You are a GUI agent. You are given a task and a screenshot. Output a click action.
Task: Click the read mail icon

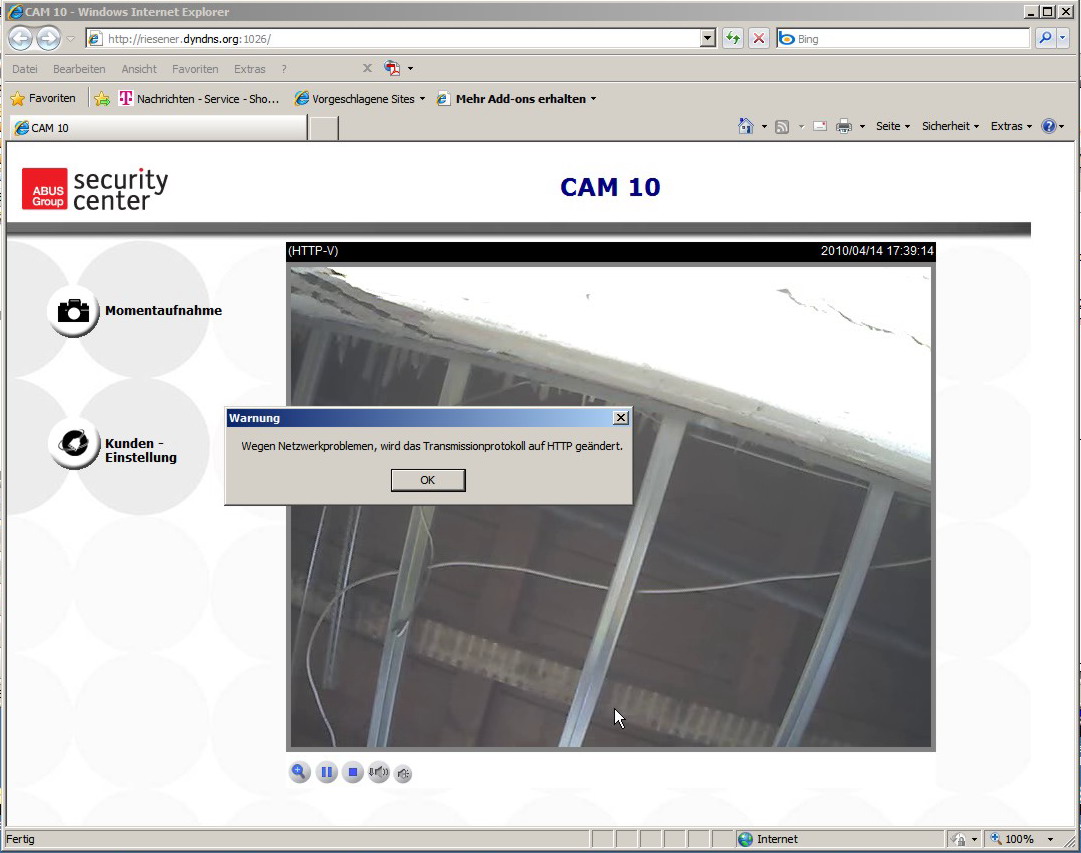tap(820, 126)
